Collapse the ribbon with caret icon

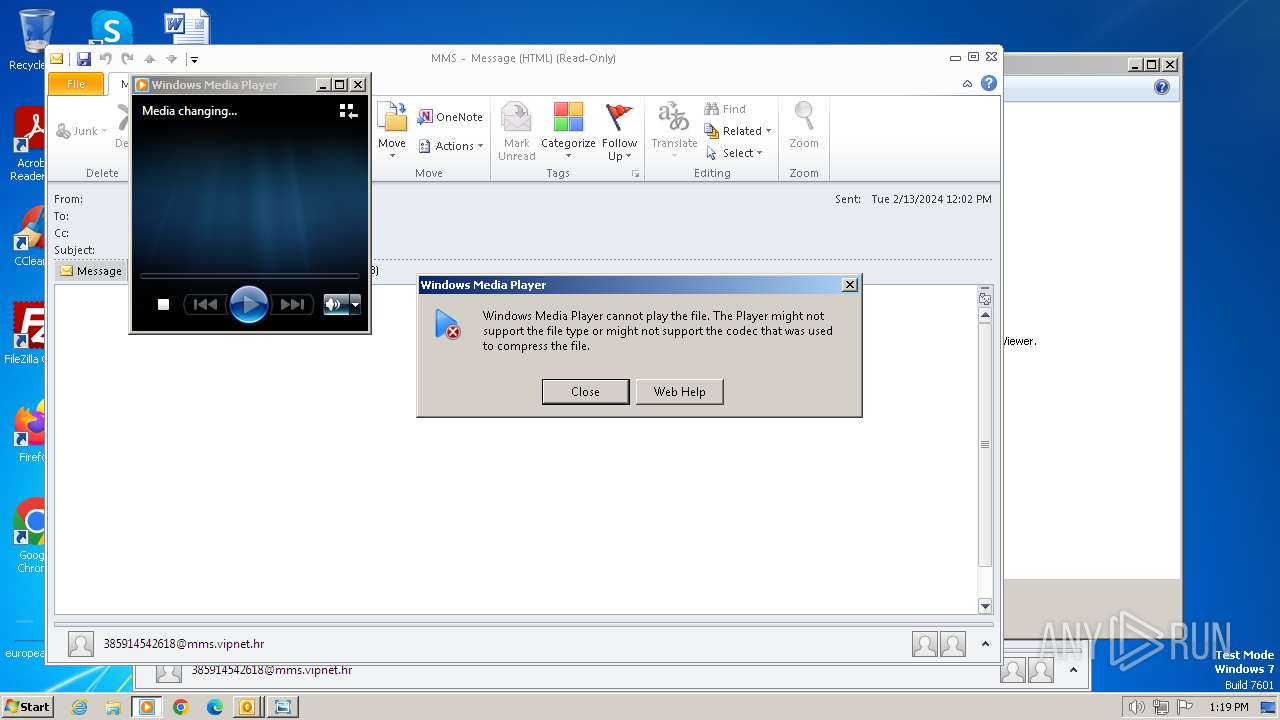(967, 84)
